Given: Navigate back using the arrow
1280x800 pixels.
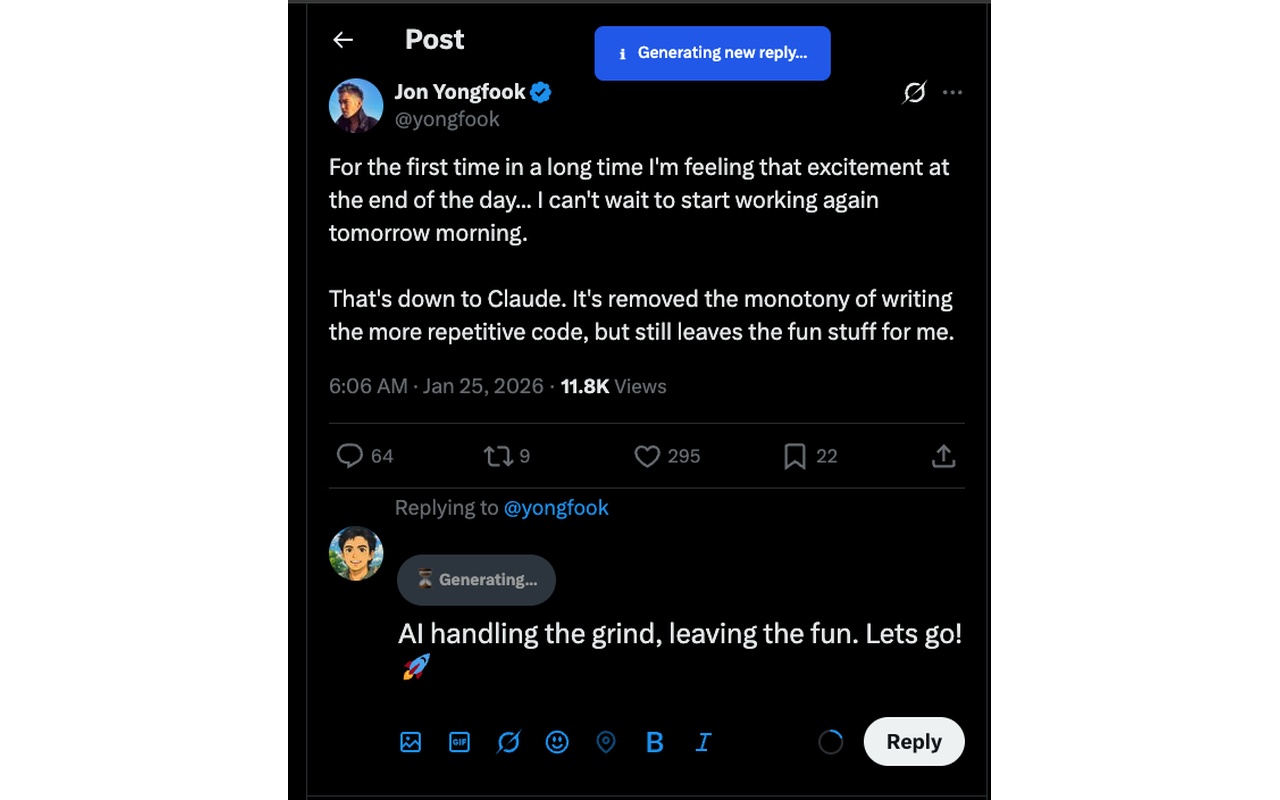Looking at the screenshot, I should click(343, 39).
